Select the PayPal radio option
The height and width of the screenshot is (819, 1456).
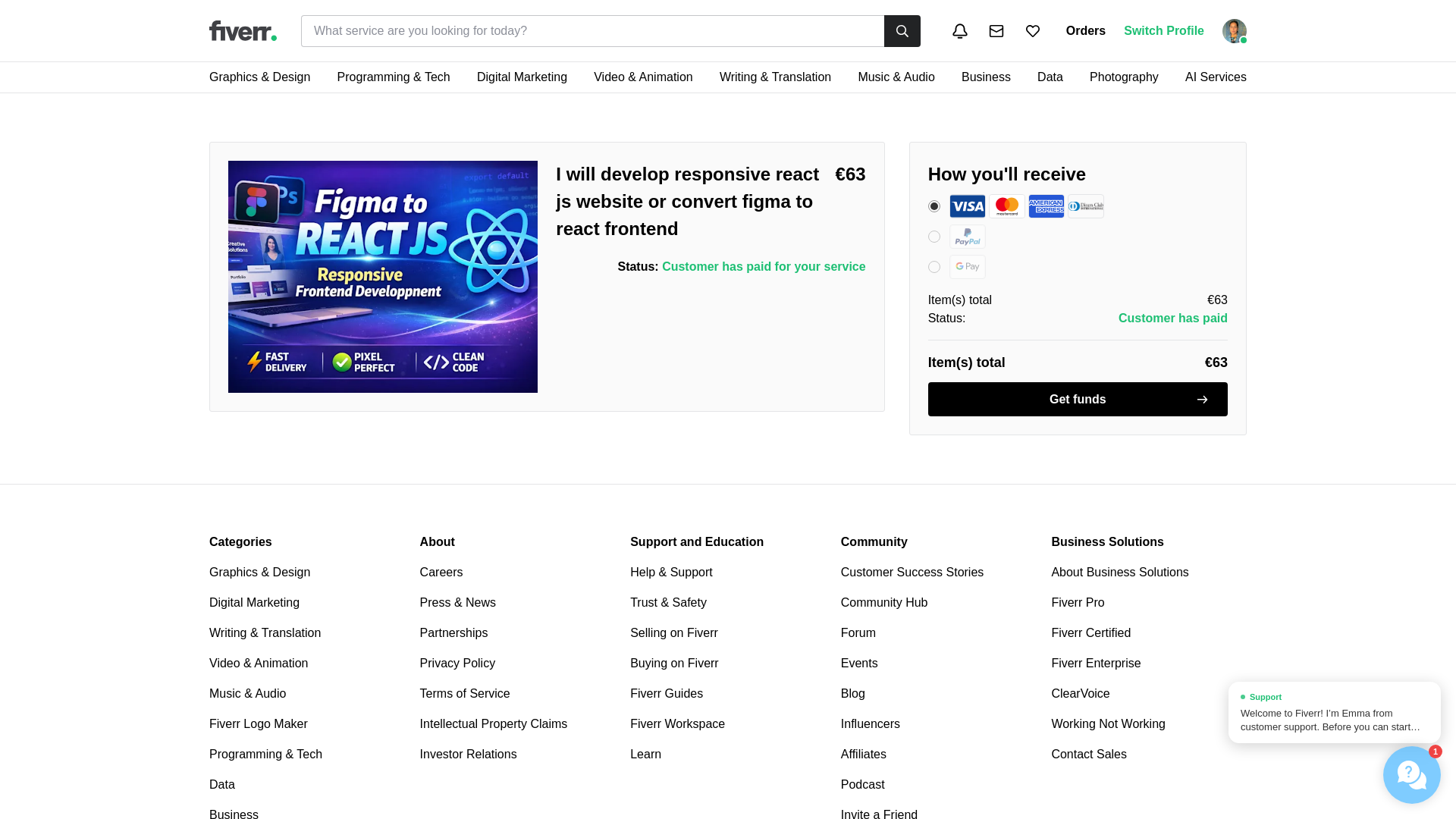(934, 237)
